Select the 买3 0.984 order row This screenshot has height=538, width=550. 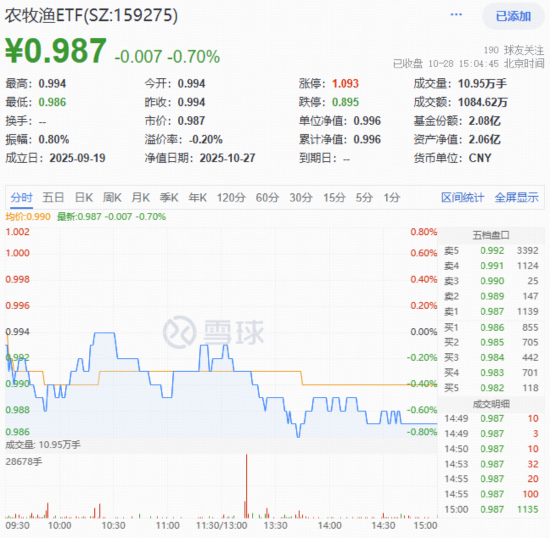(491, 358)
